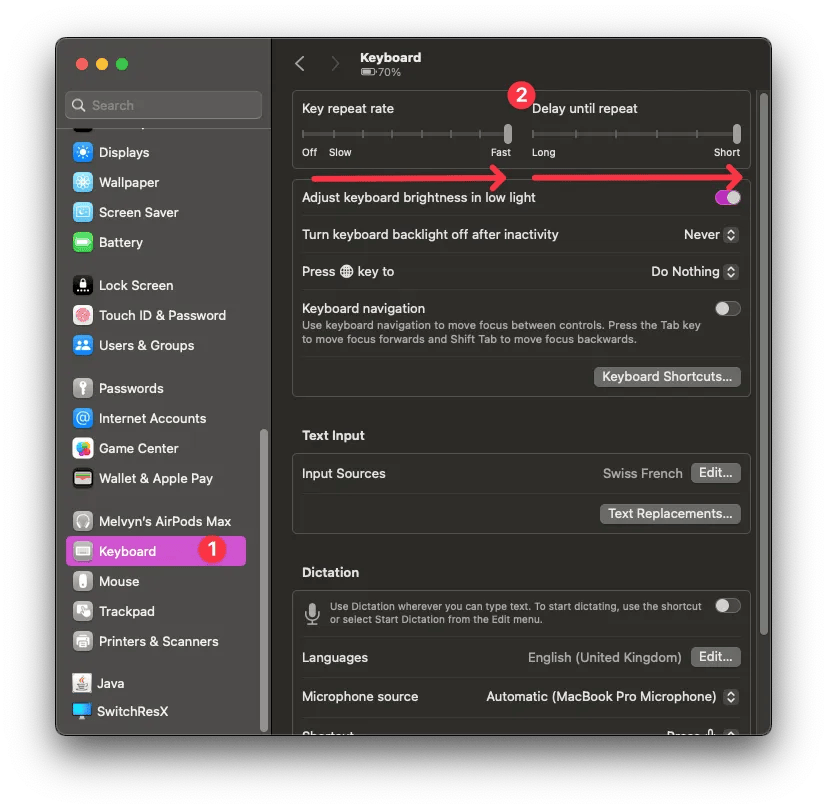Go to Printers & Scanners in sidebar

(158, 641)
